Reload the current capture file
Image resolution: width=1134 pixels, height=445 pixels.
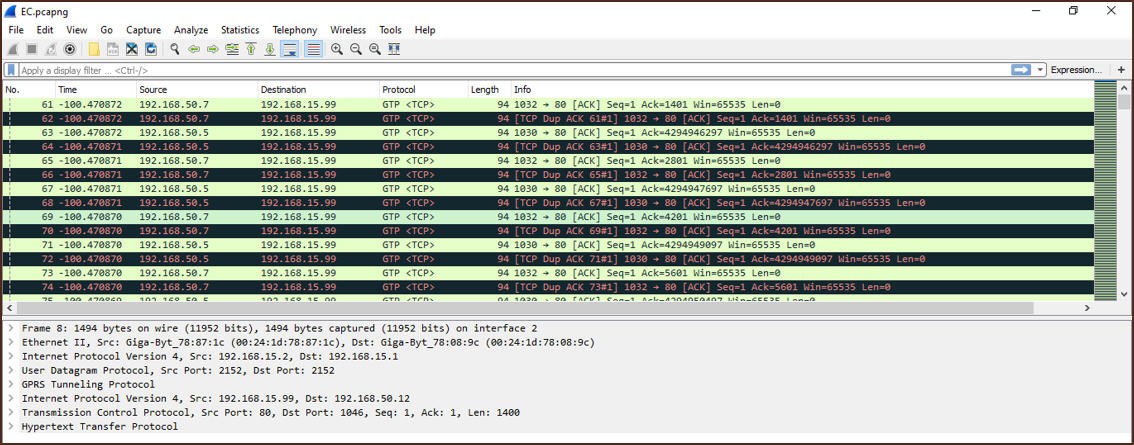point(151,49)
